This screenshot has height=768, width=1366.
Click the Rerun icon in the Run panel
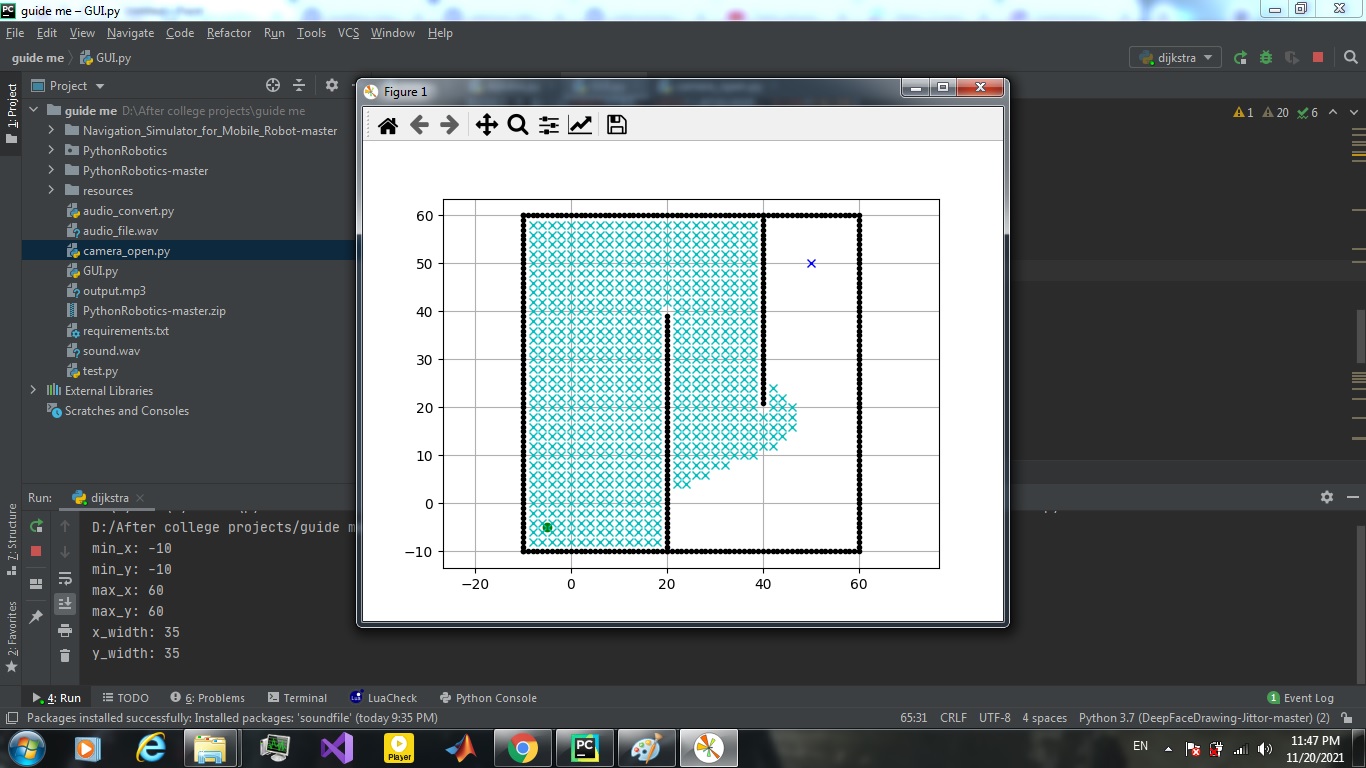click(x=36, y=526)
